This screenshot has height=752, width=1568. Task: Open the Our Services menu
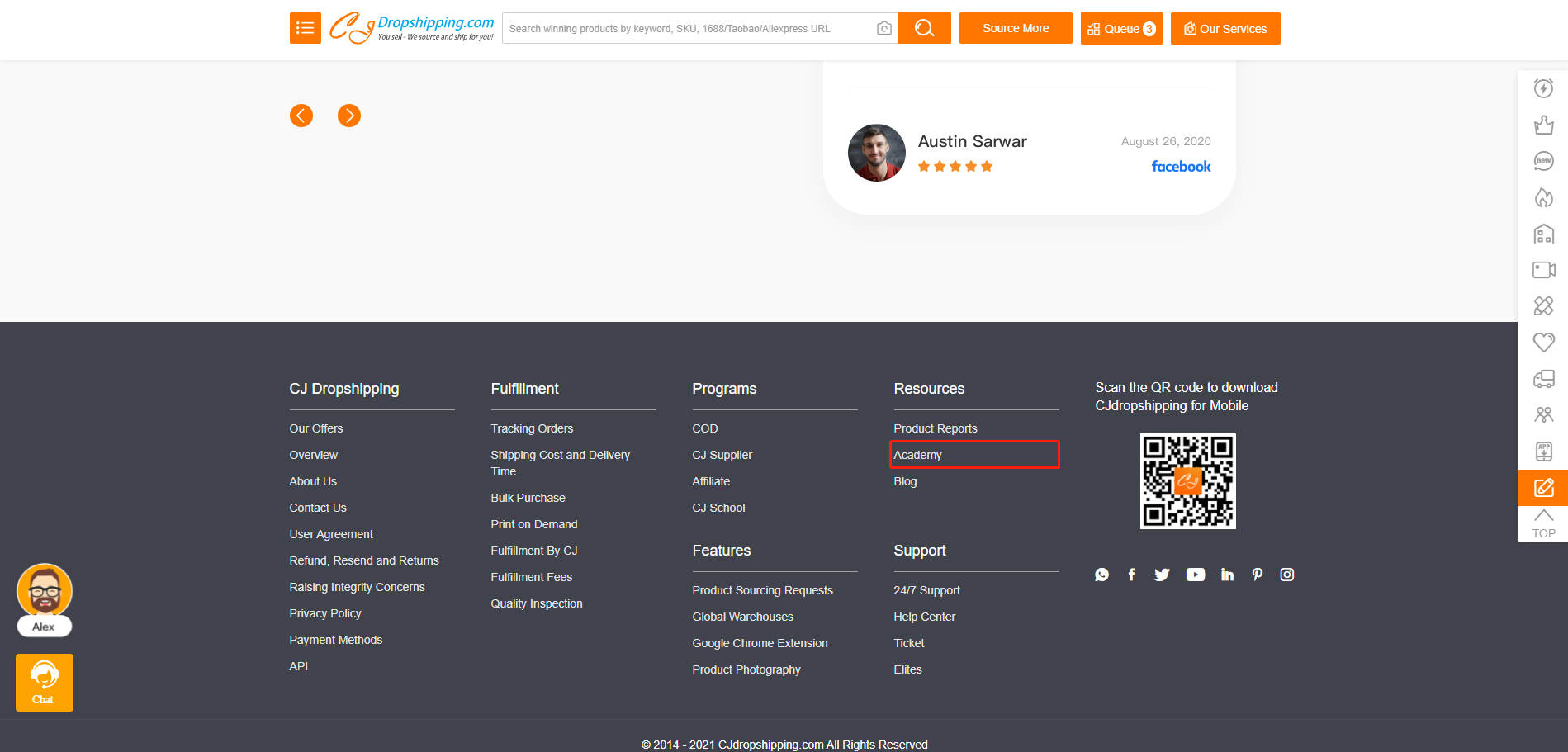1225,28
